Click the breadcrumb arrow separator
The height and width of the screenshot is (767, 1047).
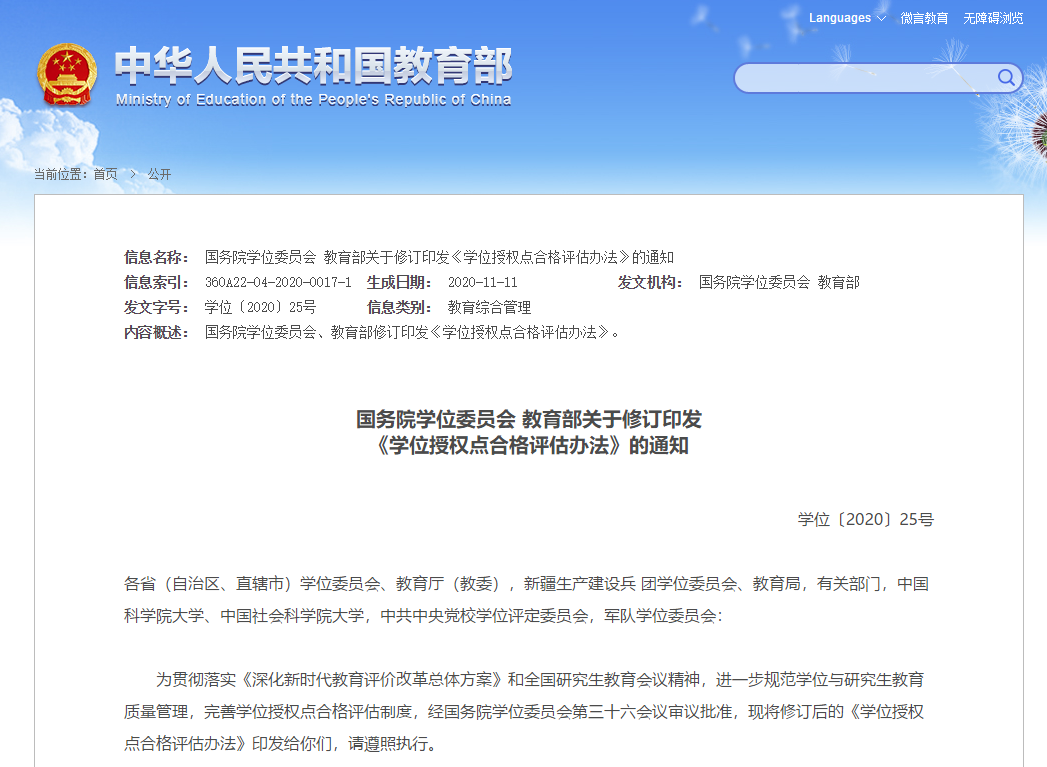tap(132, 174)
